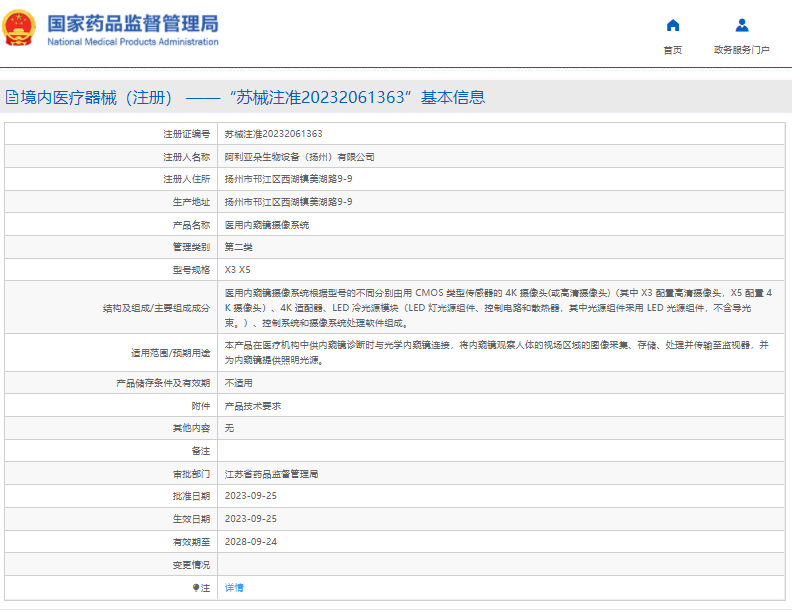
Task: Click the 型号规格 row label
Action: (x=191, y=270)
